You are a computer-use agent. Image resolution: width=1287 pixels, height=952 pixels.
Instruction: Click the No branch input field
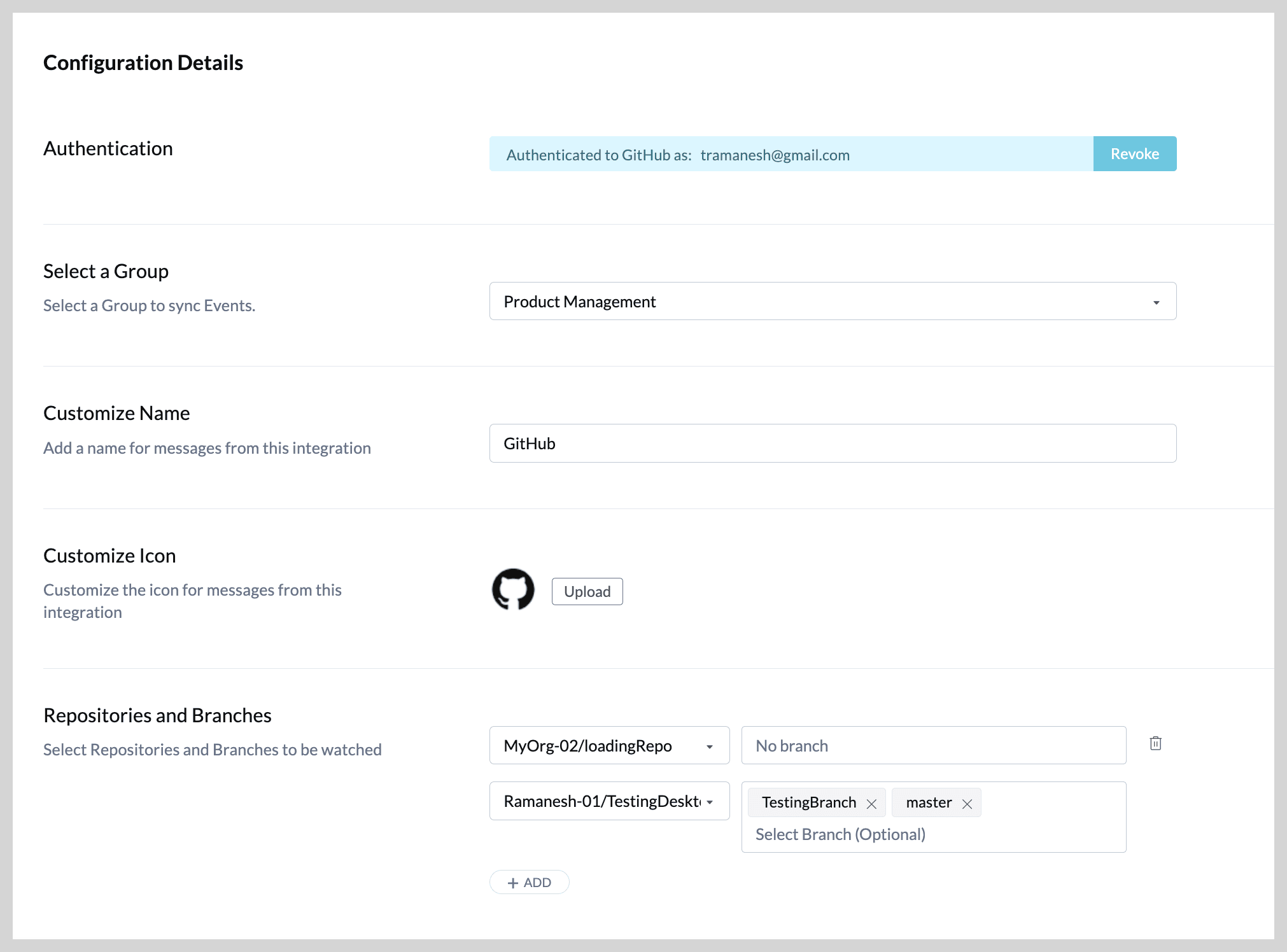pyautogui.click(x=933, y=745)
